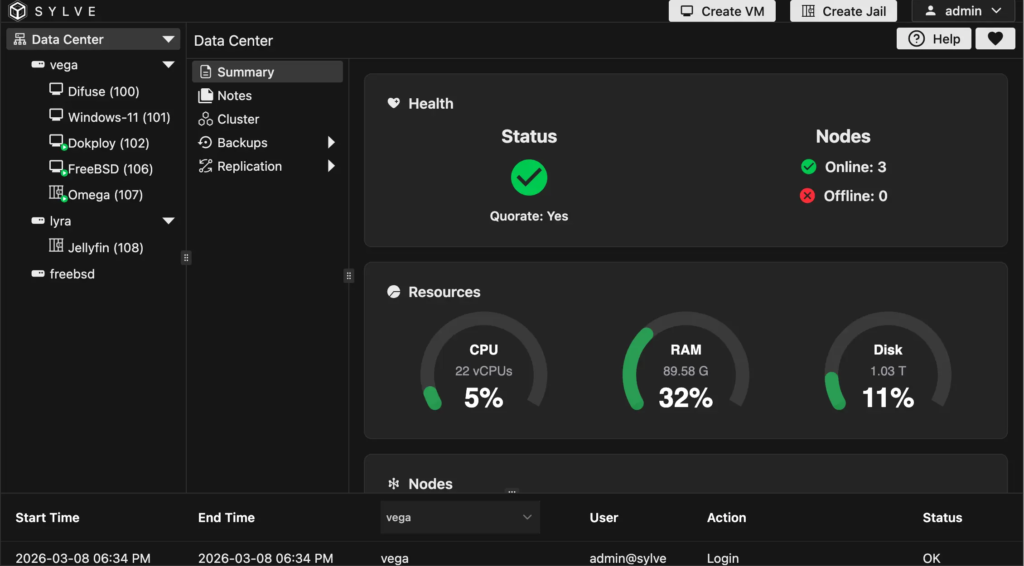Click the heart donate button

(995, 39)
